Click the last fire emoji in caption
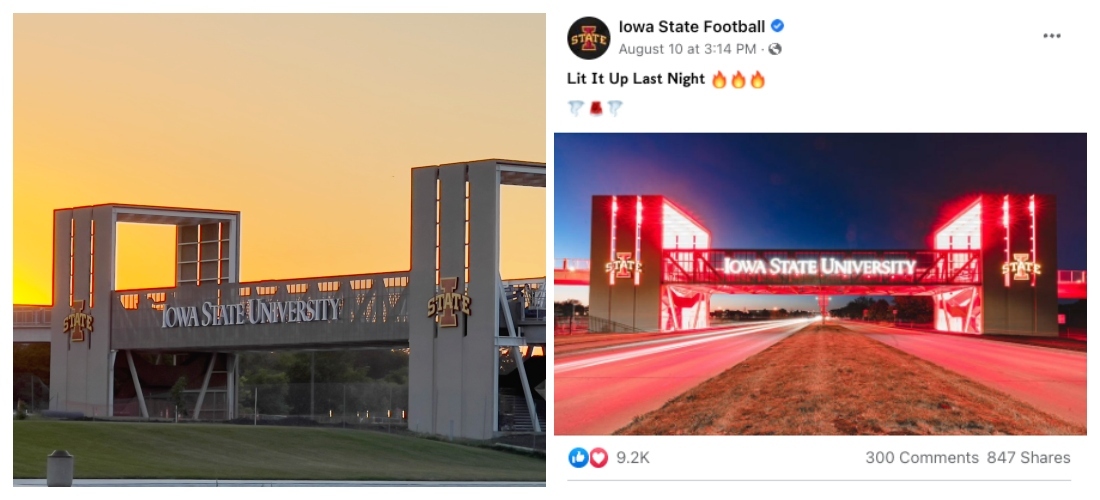The height and width of the screenshot is (500, 1100). (x=757, y=79)
